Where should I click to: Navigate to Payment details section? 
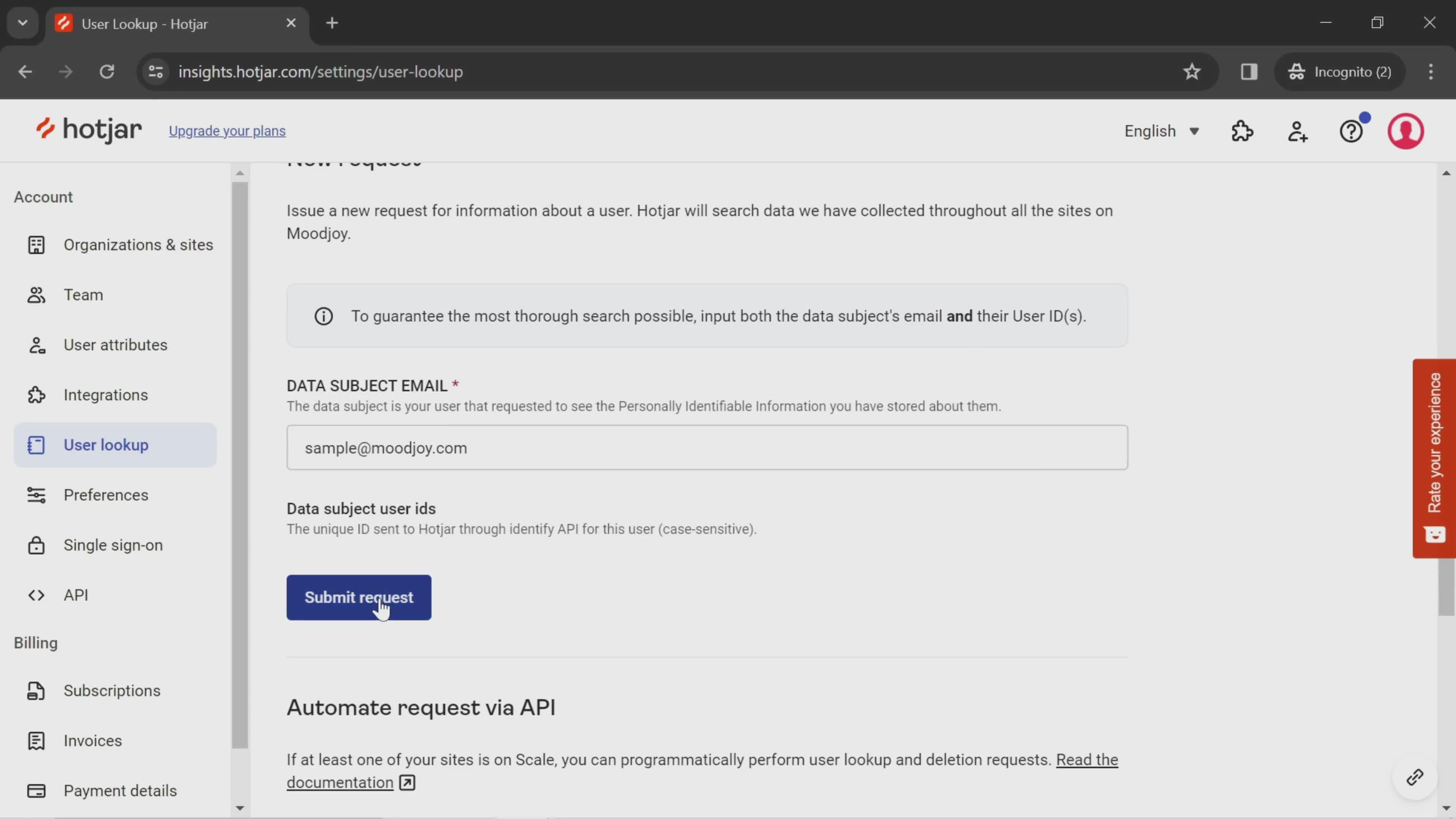coord(120,791)
